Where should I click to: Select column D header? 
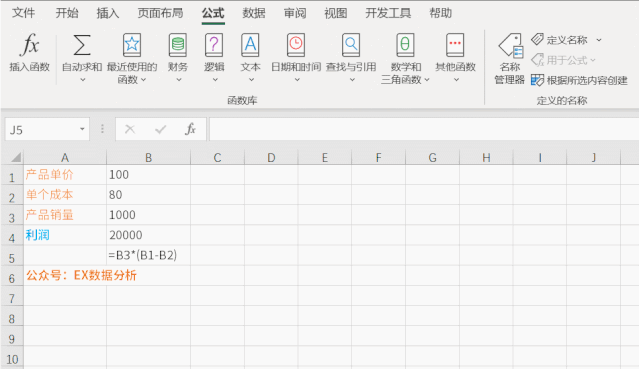tap(271, 157)
